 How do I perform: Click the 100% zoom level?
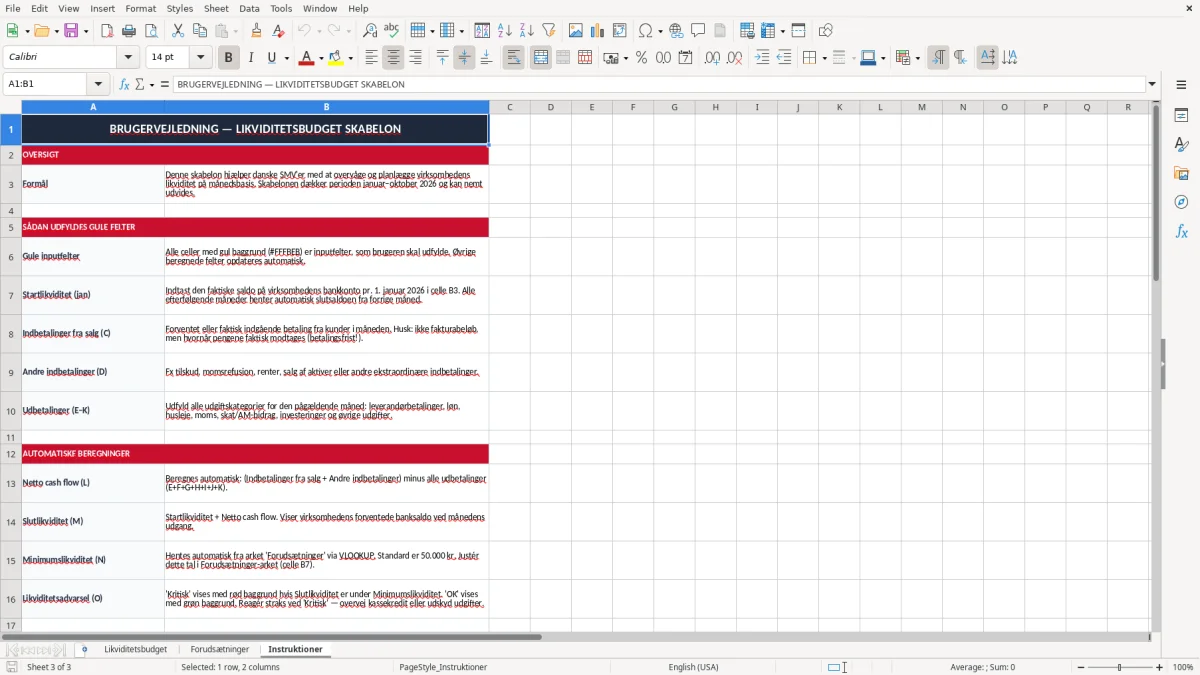click(1183, 667)
